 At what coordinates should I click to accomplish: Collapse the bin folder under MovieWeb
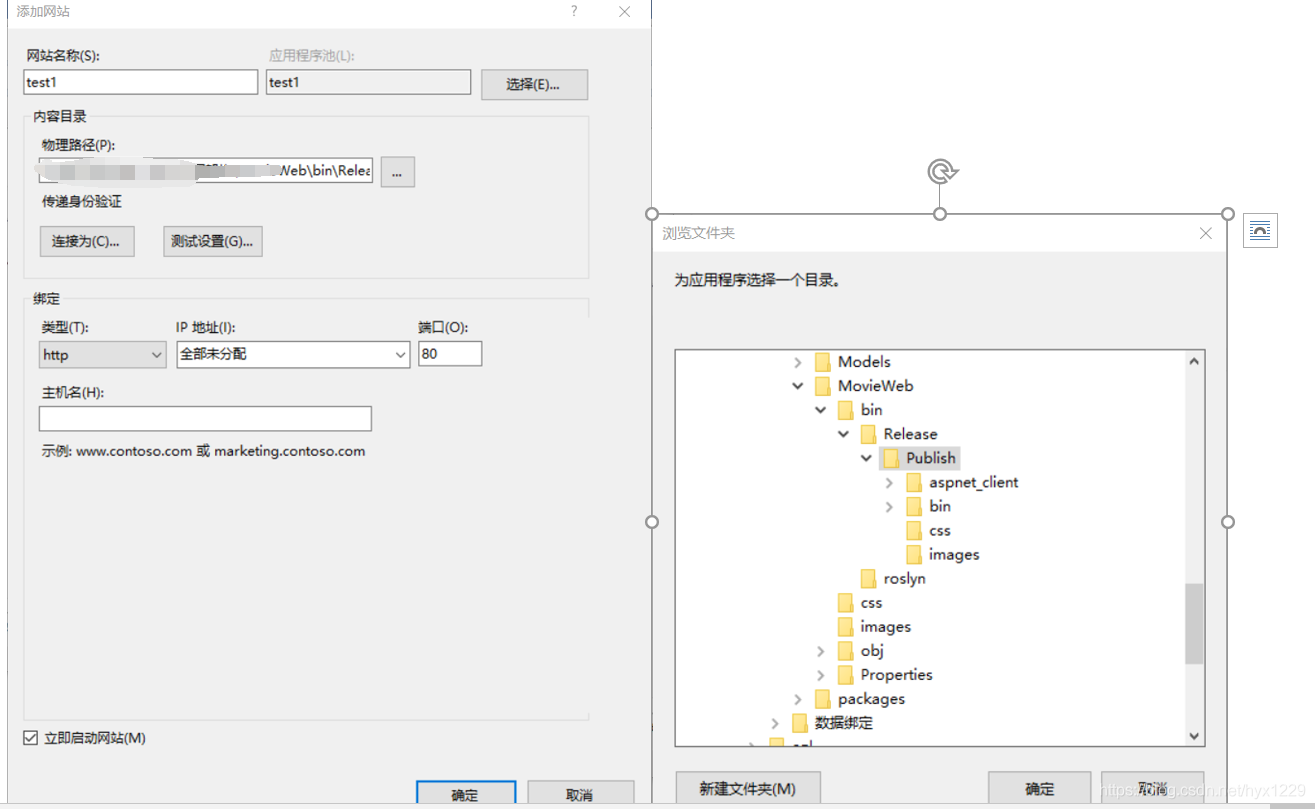pos(821,410)
